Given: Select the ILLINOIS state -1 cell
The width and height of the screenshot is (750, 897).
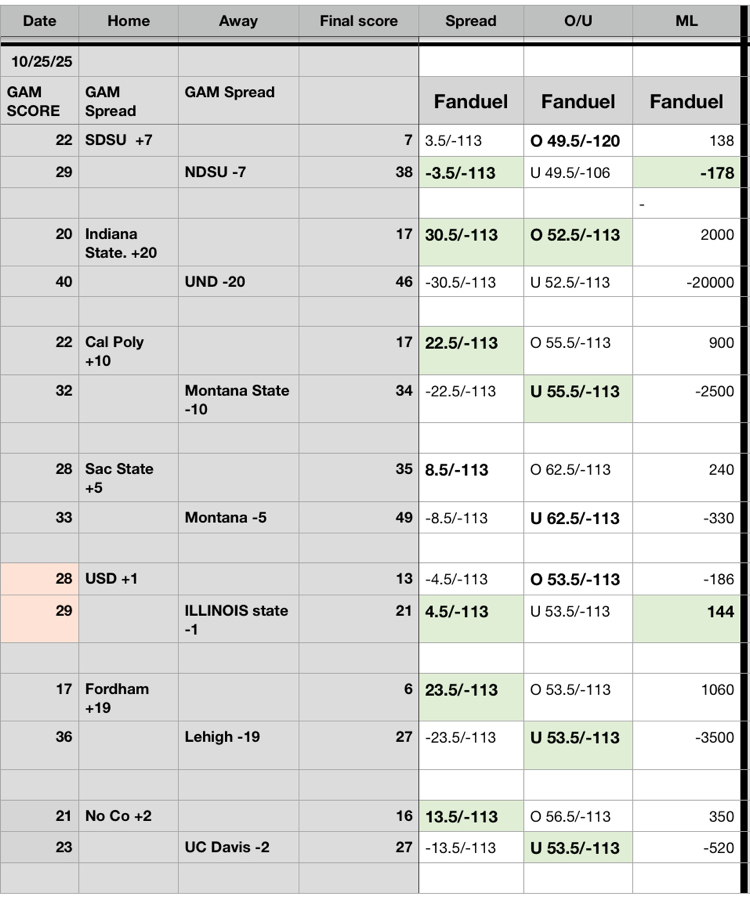Looking at the screenshot, I should [x=238, y=619].
